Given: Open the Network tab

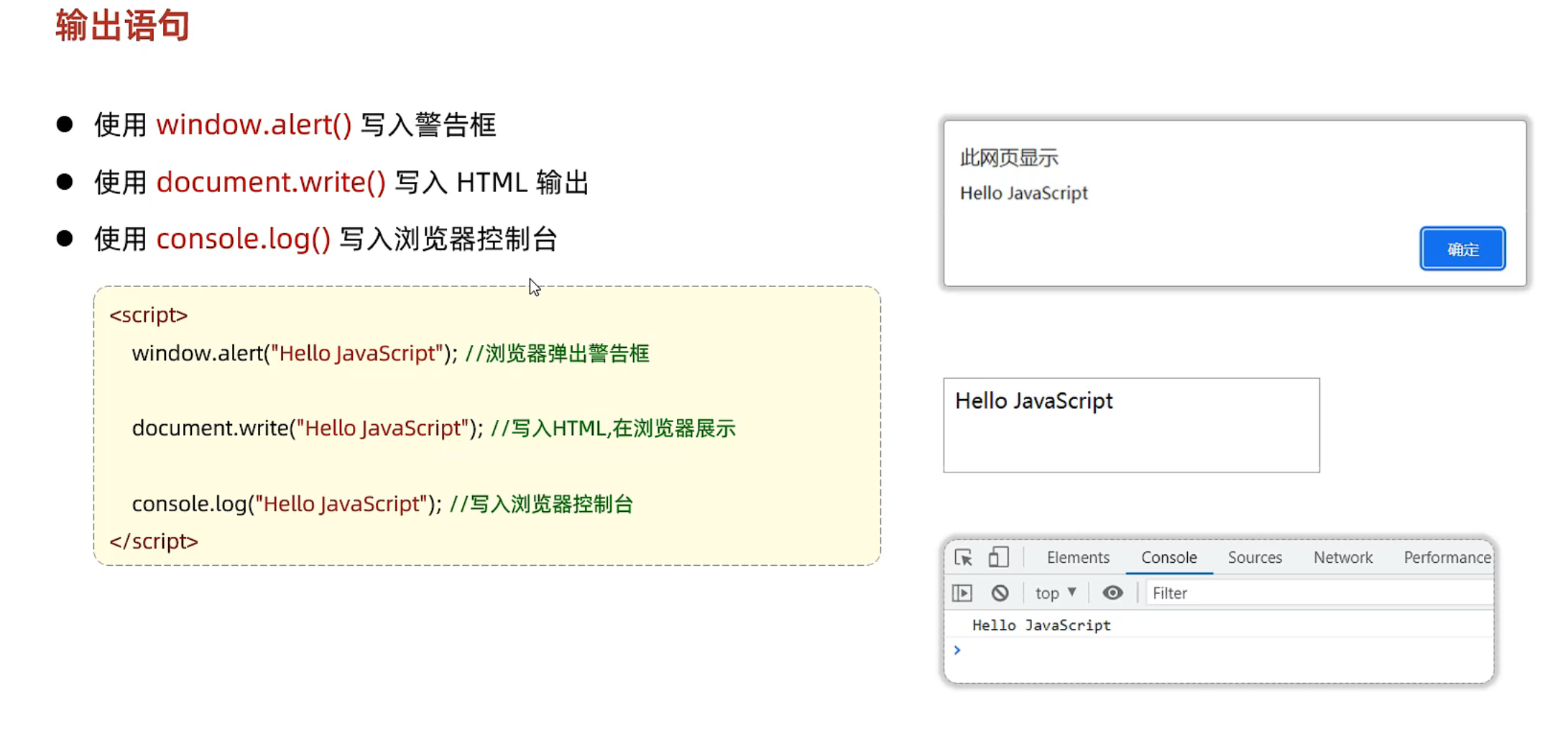Looking at the screenshot, I should [1343, 557].
